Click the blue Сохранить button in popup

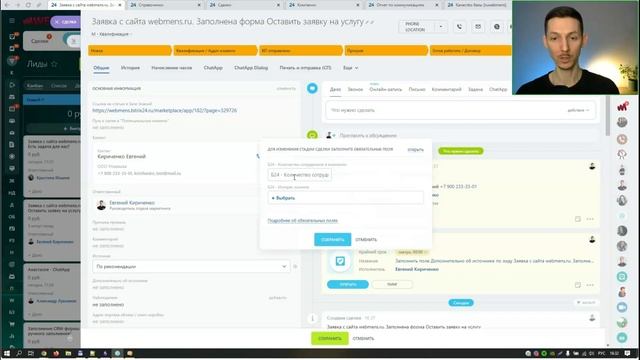[x=333, y=240]
